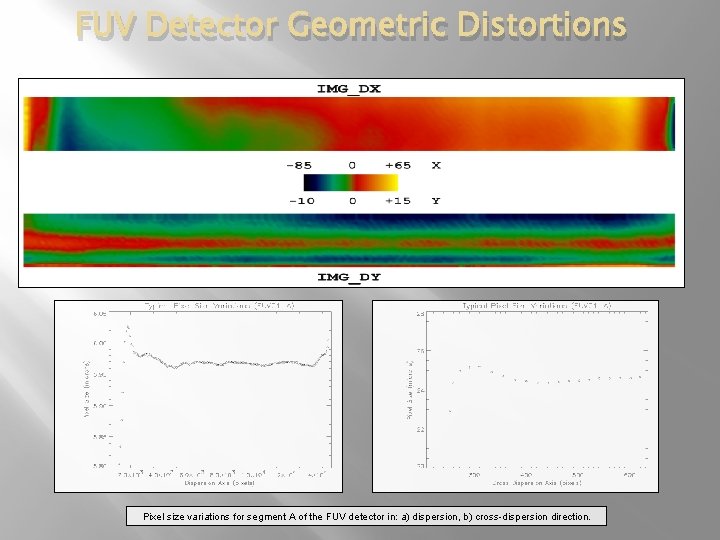This screenshot has height=540, width=720.
Task: Select the dispersion axis pixel size plot
Action: point(198,396)
